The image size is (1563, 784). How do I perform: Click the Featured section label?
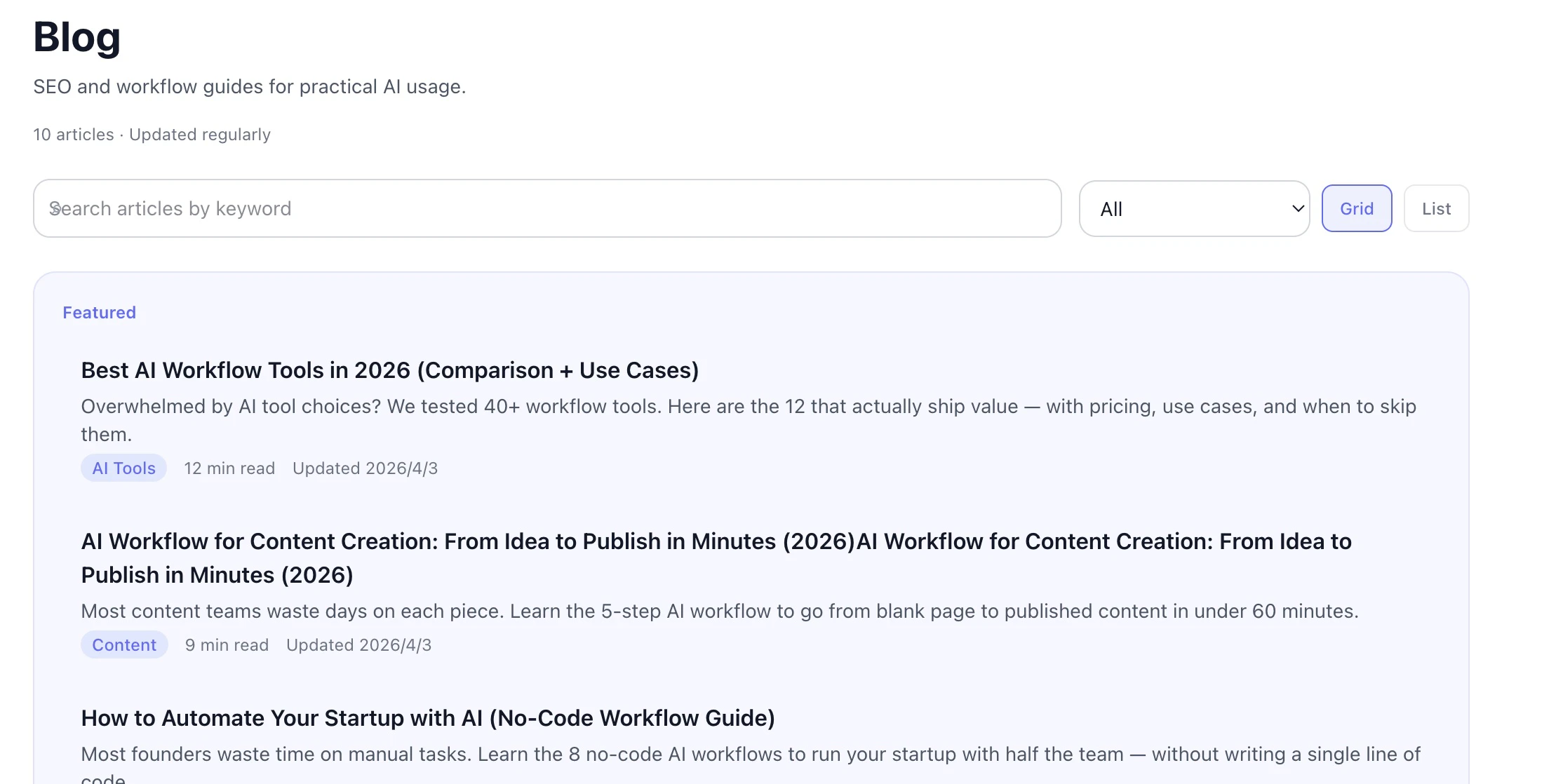tap(99, 312)
